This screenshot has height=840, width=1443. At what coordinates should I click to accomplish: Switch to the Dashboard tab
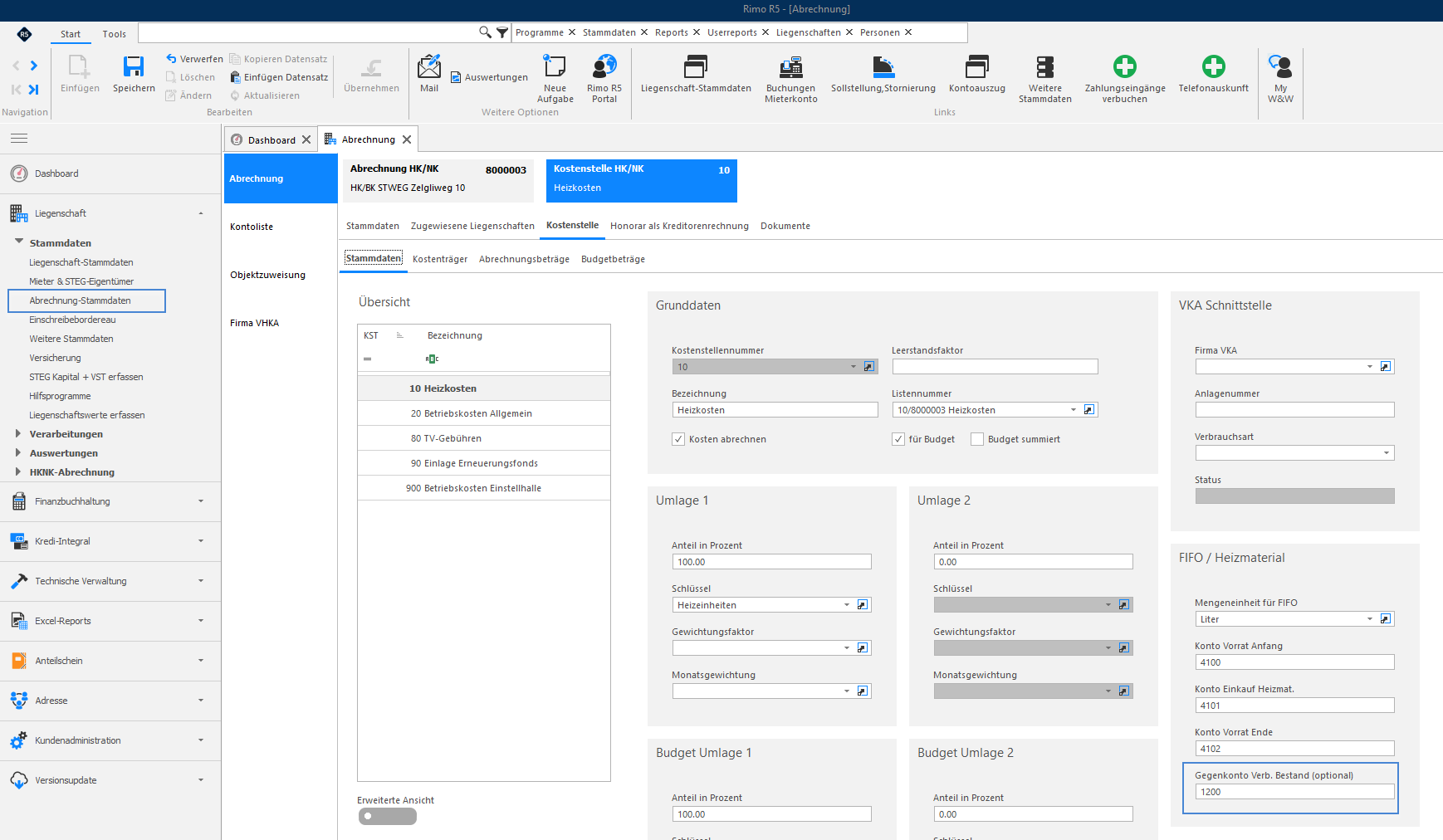click(x=271, y=139)
